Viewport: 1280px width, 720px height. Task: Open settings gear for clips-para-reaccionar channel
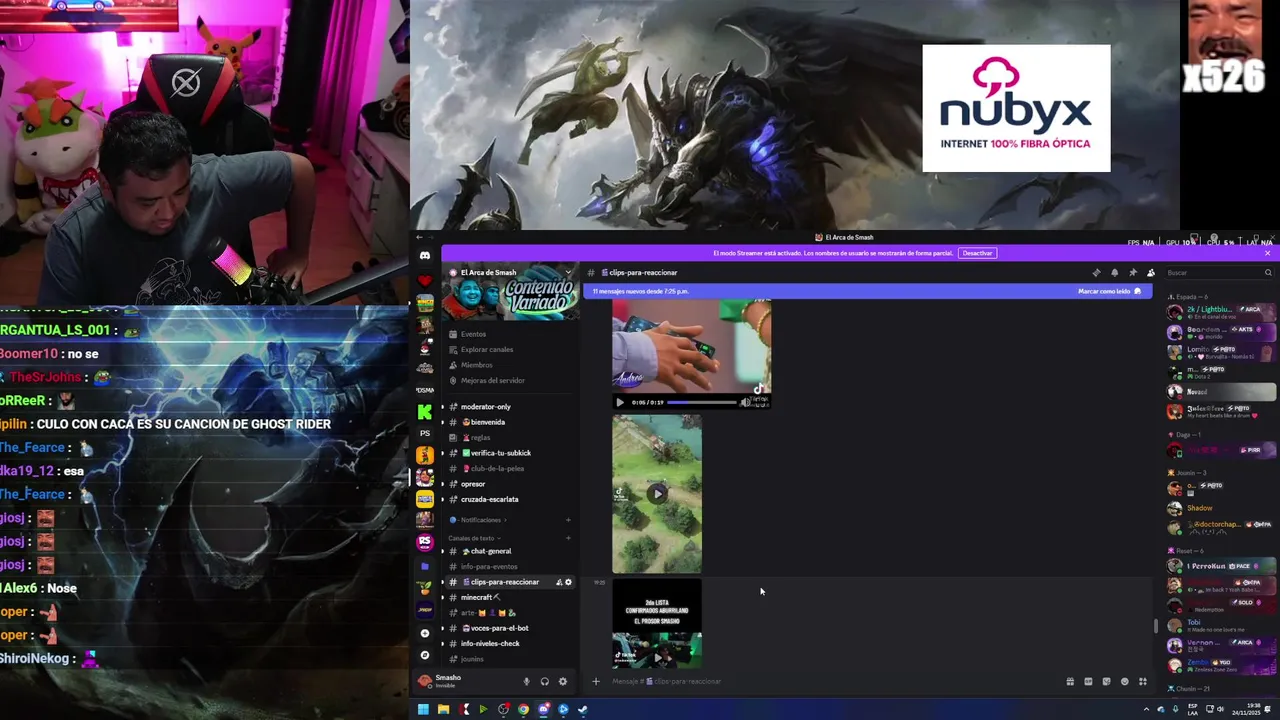coord(569,582)
